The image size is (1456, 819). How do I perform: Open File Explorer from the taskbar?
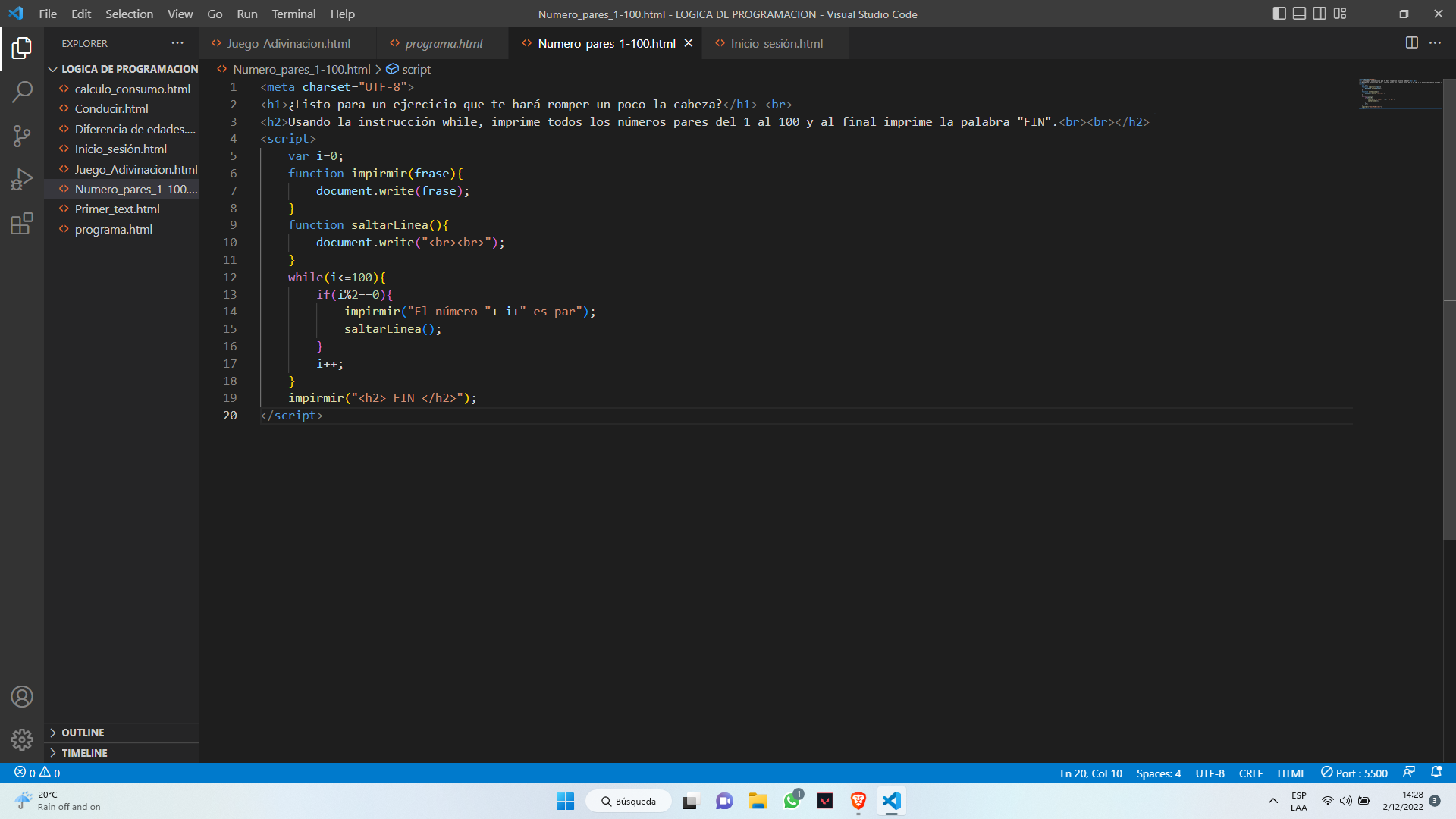[x=758, y=801]
